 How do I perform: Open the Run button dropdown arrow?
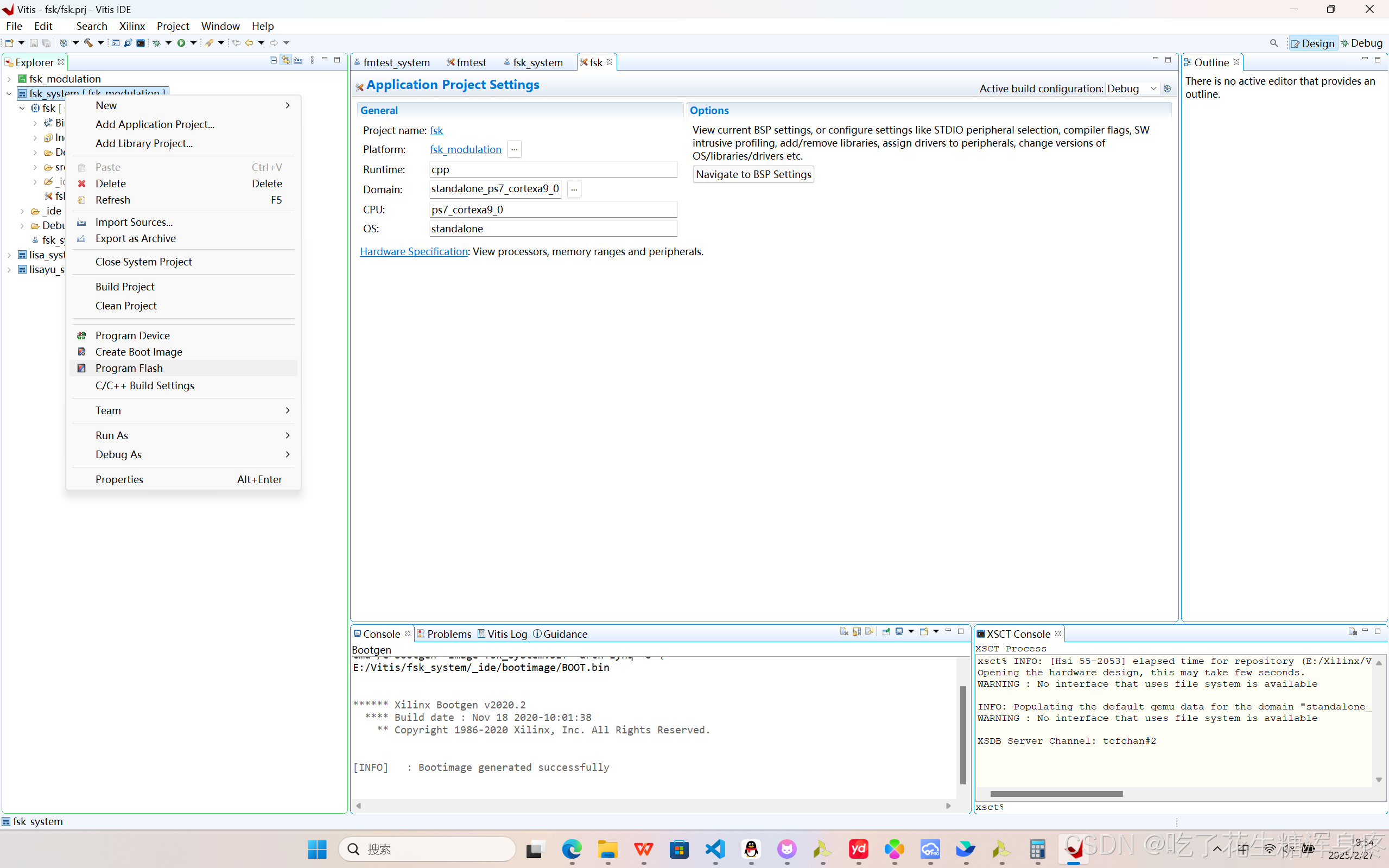[x=193, y=43]
